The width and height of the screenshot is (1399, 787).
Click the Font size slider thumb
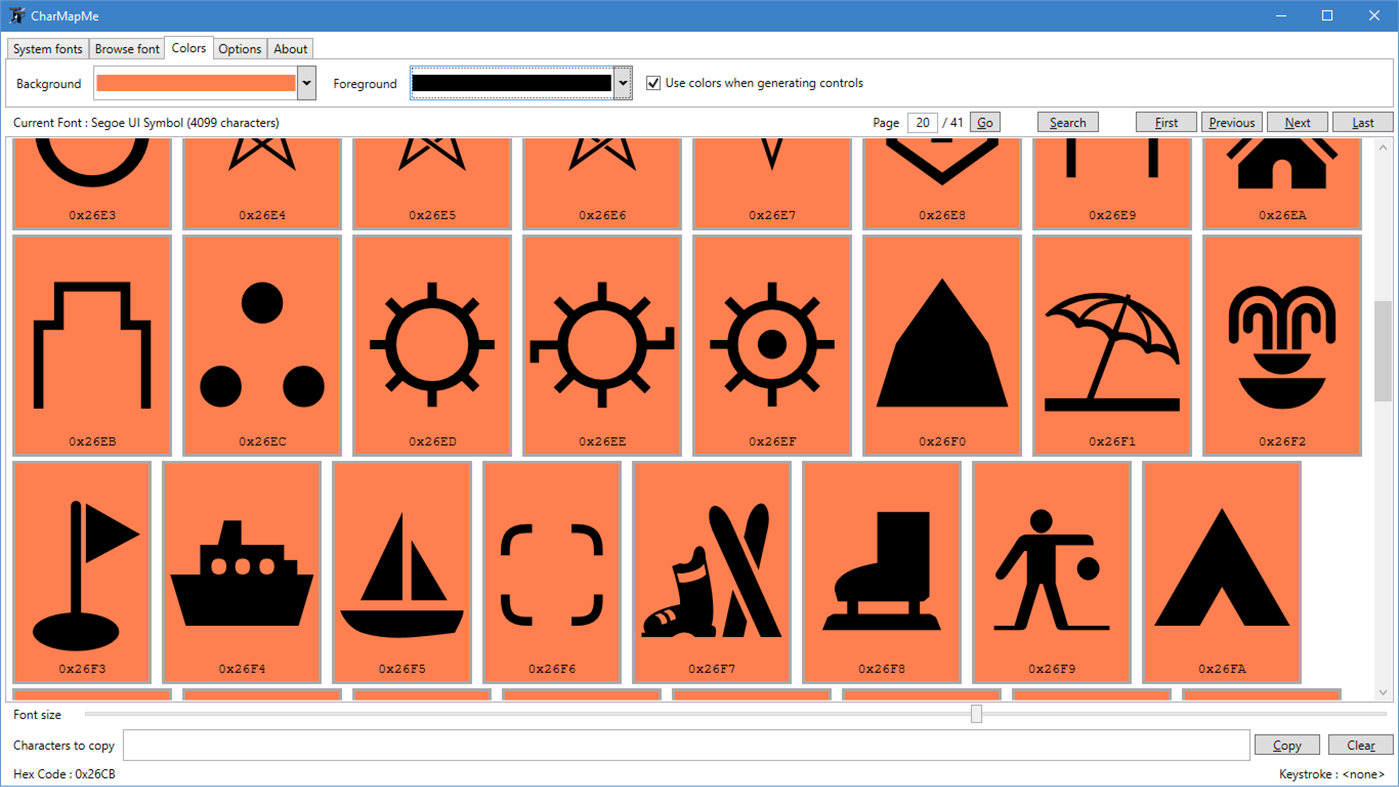click(976, 714)
